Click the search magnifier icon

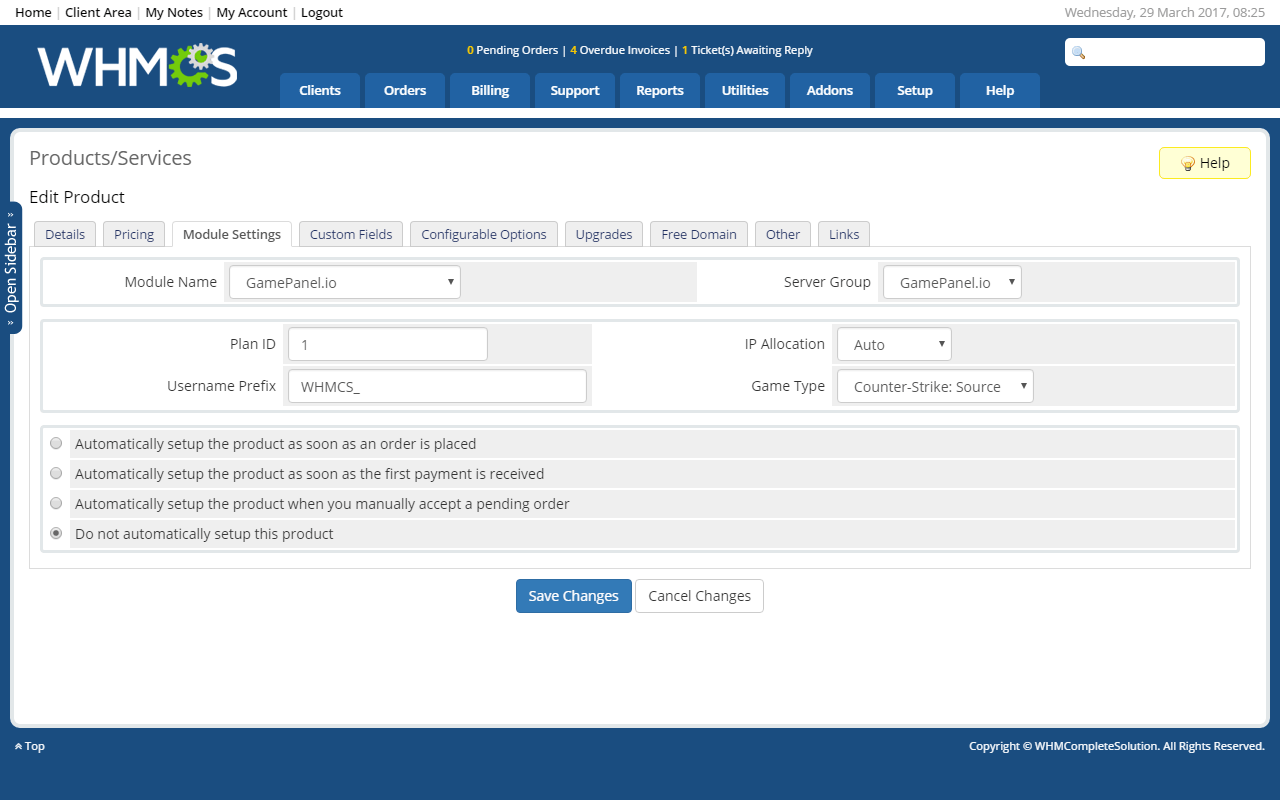pos(1078,52)
